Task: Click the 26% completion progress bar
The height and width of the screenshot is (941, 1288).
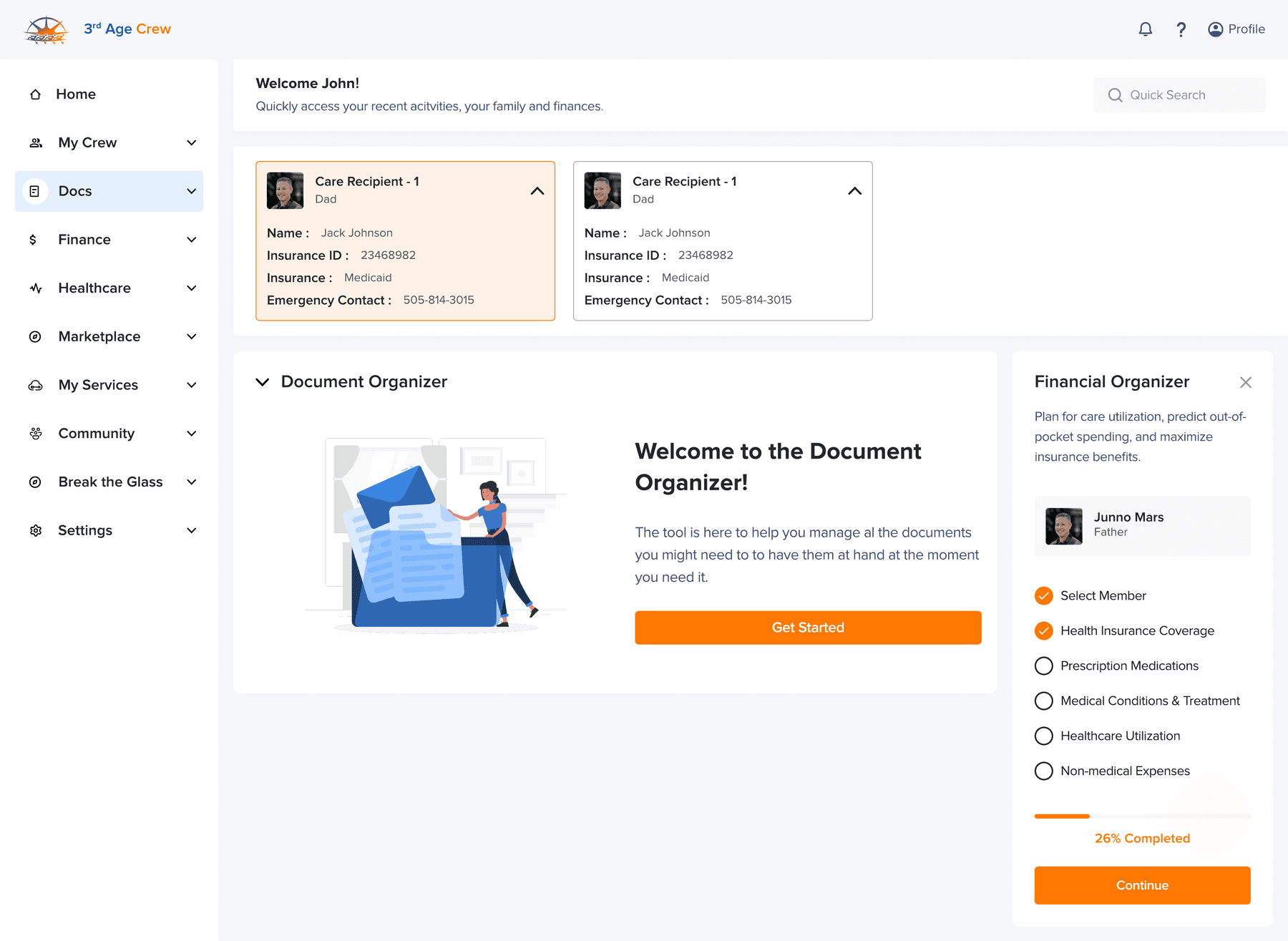Action: 1142,816
